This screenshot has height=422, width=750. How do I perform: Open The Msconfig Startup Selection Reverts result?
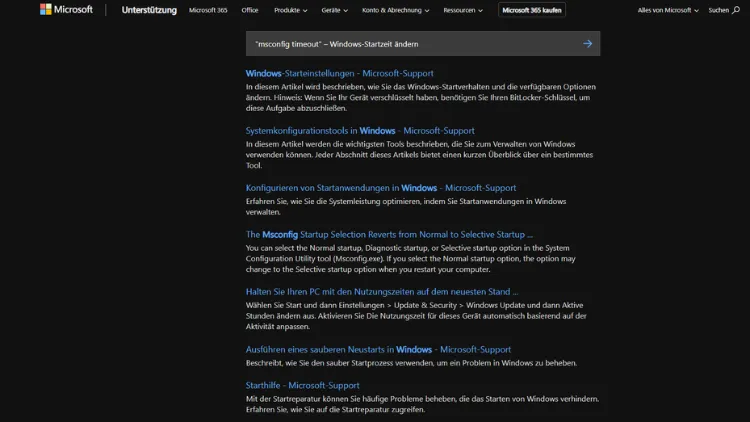(x=389, y=234)
